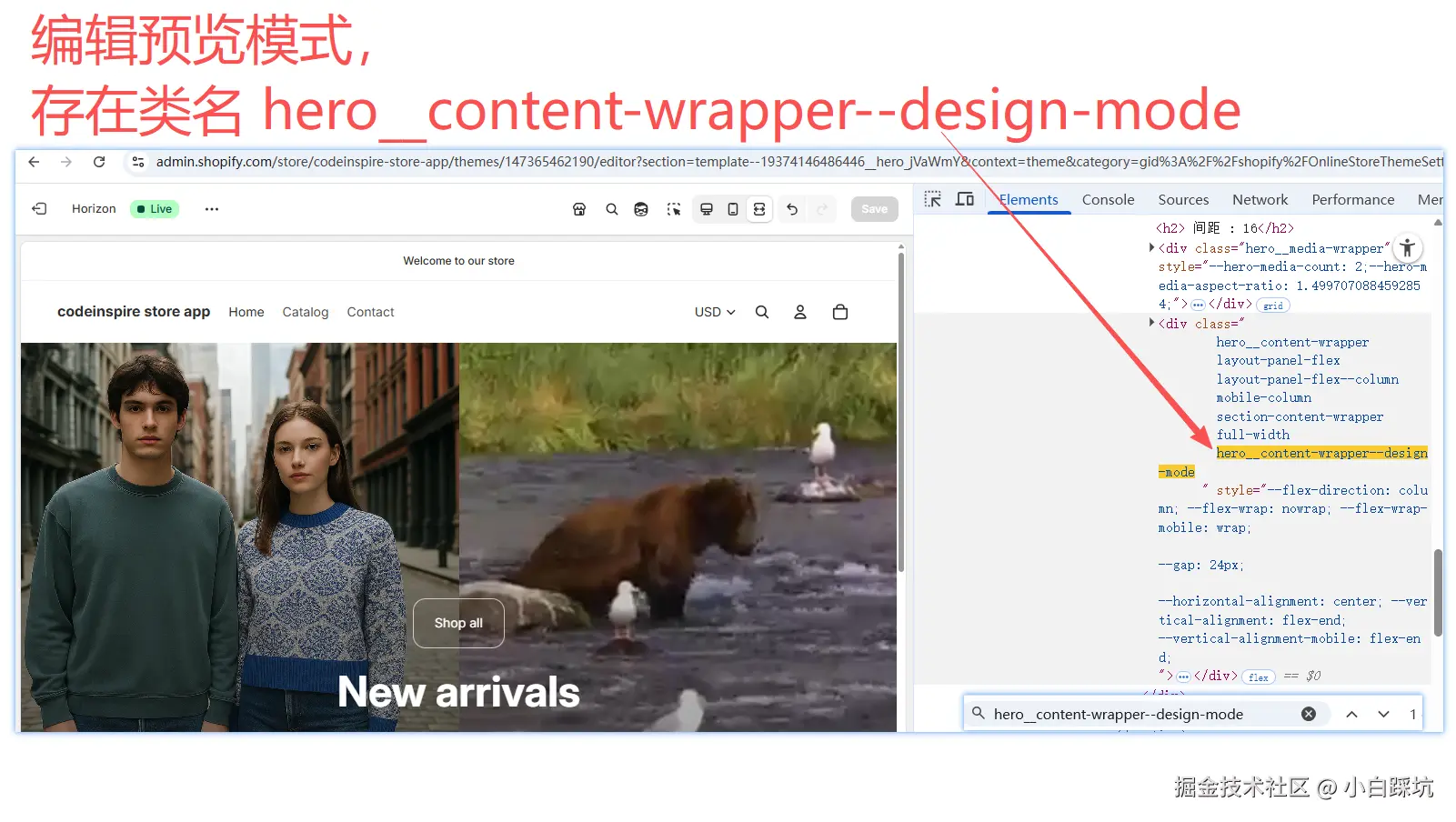
Task: Toggle the editor inspector selection tool
Action: pyautogui.click(x=674, y=209)
